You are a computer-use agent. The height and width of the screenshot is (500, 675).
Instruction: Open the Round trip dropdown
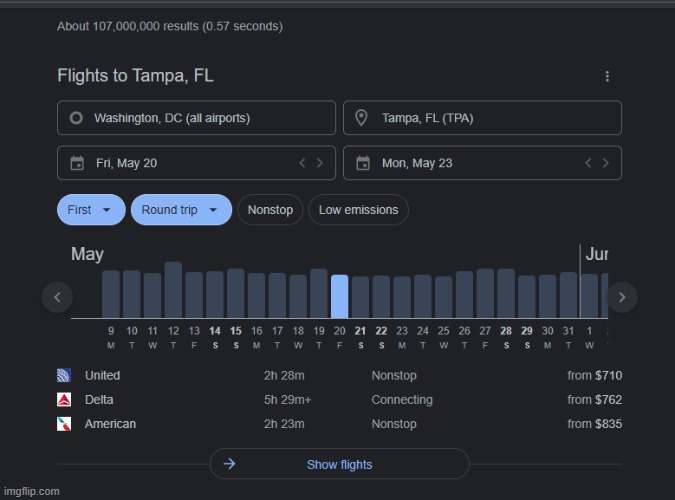pyautogui.click(x=180, y=210)
